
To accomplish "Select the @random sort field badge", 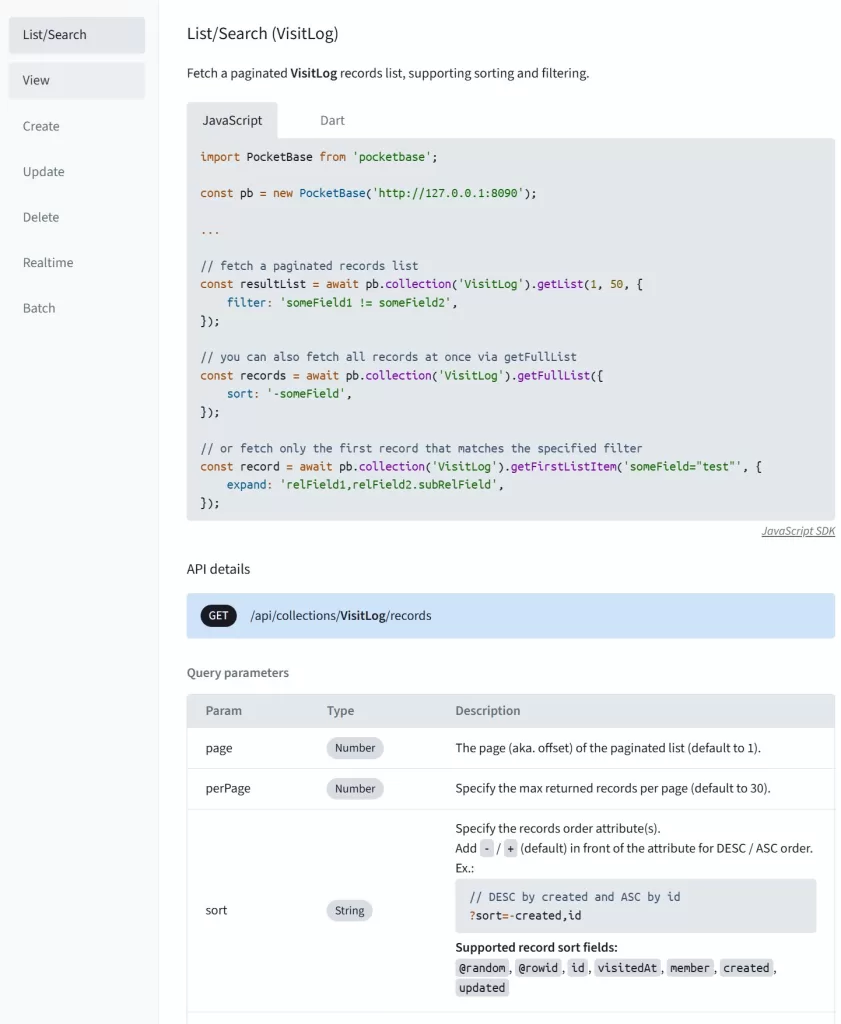I will click(x=482, y=967).
